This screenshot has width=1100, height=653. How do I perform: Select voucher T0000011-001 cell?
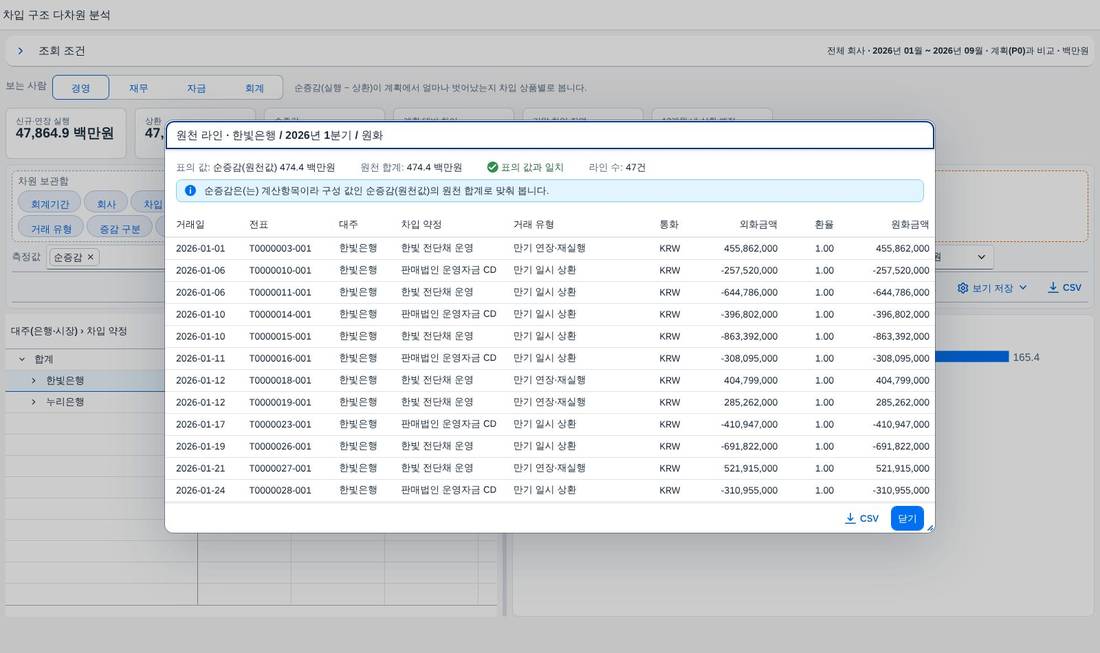pyautogui.click(x=280, y=292)
